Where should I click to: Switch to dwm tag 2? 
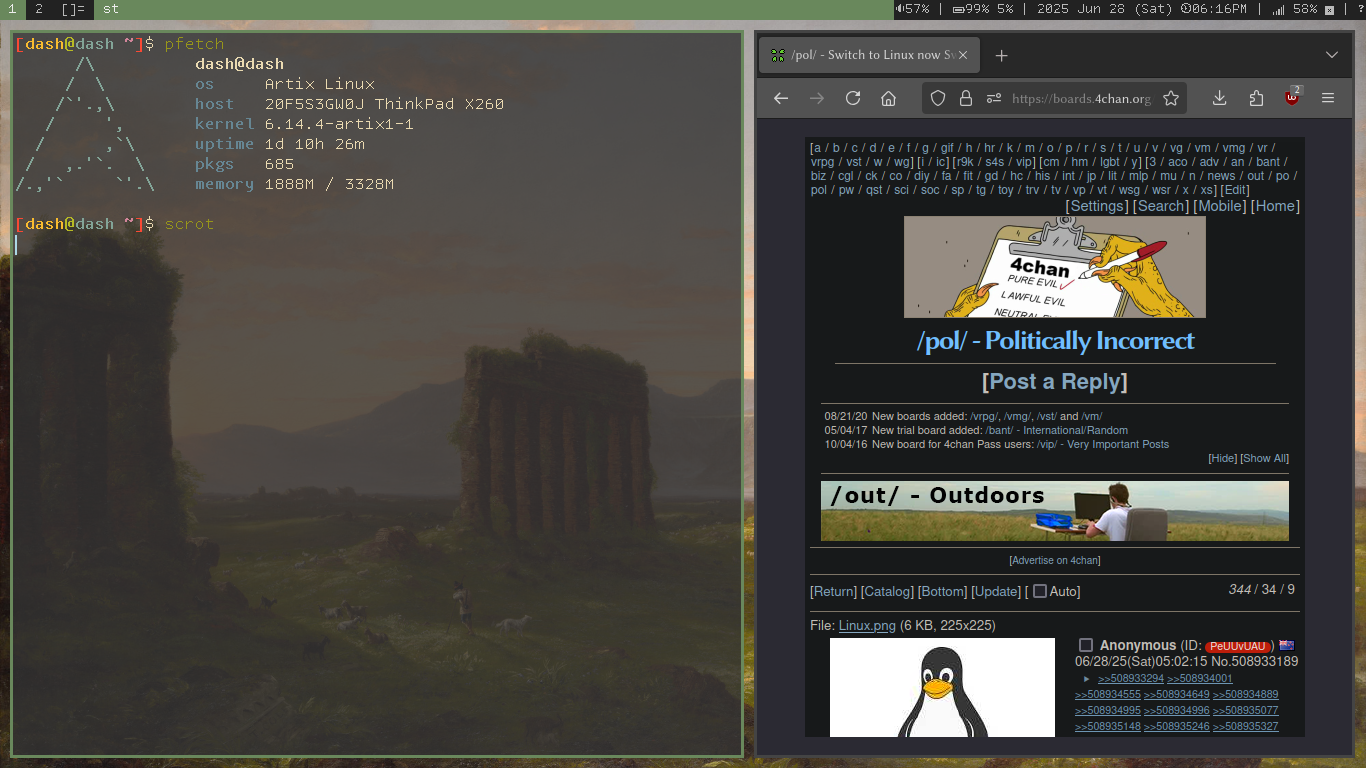(x=38, y=9)
